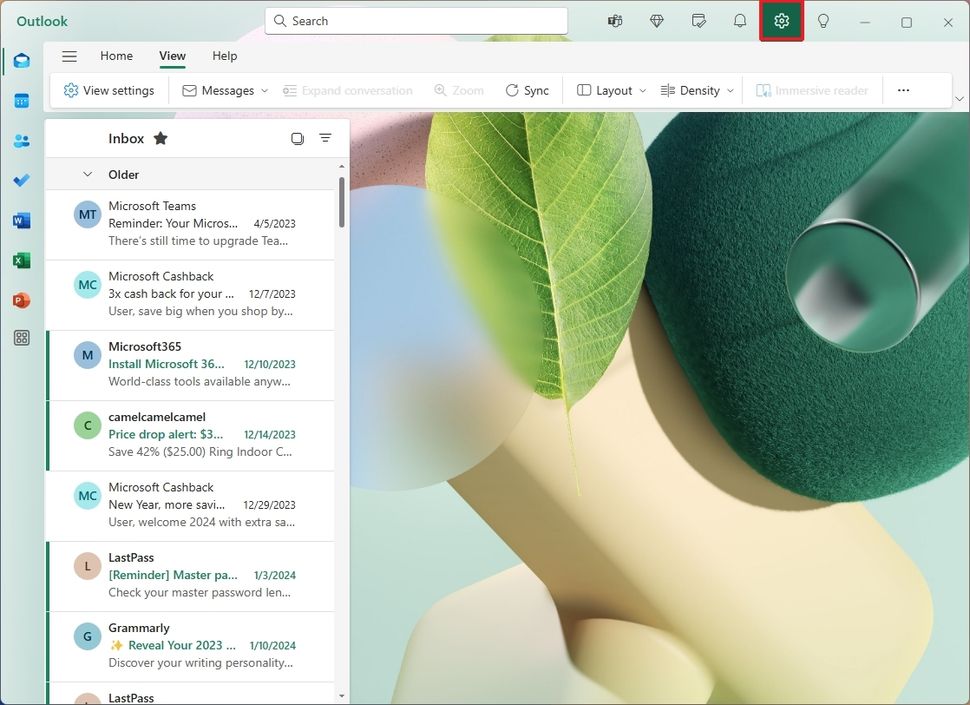Enable message selection mode beside the filter icon

coord(297,138)
